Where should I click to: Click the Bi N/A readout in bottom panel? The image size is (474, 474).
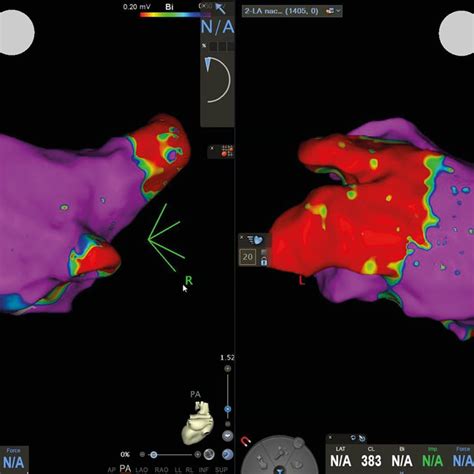(x=402, y=461)
